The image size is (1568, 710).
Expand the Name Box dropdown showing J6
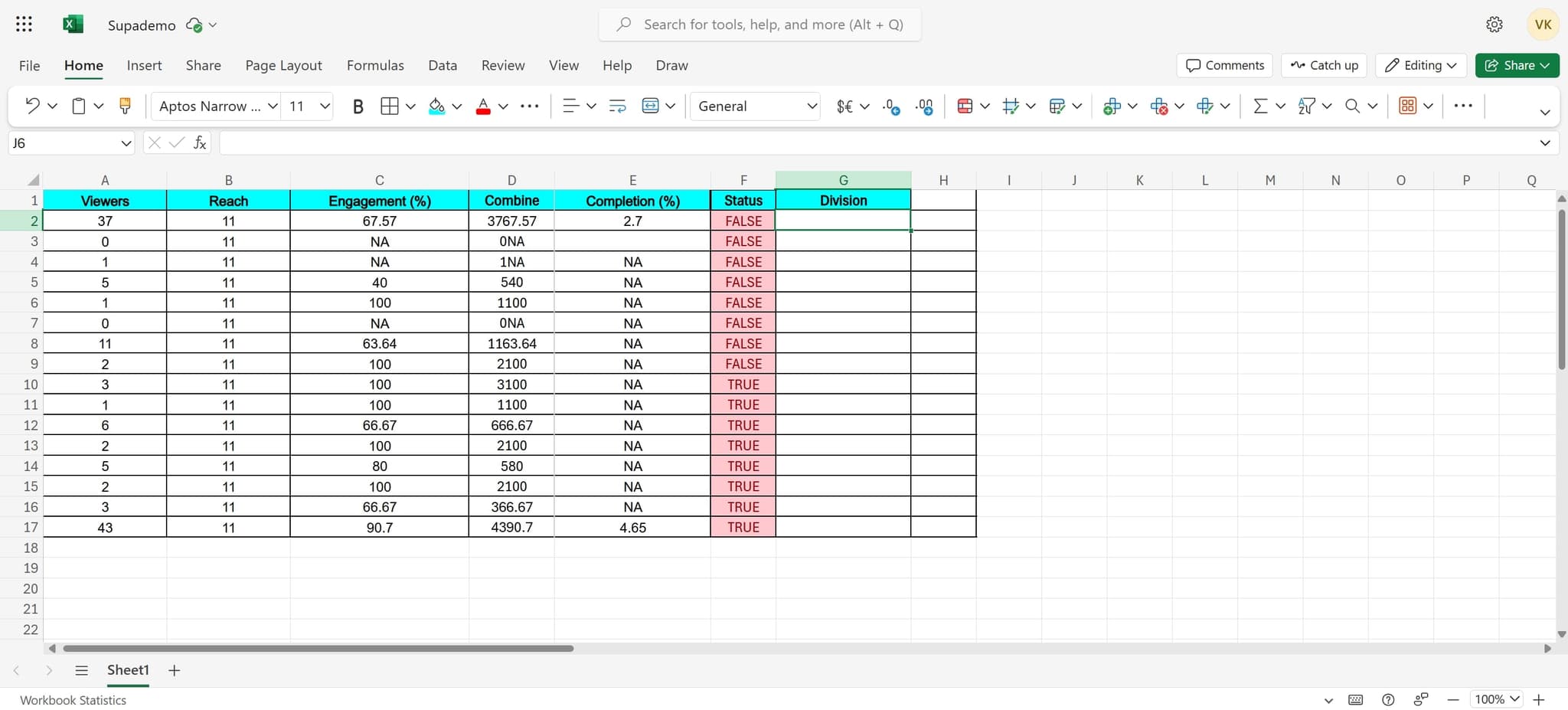126,143
